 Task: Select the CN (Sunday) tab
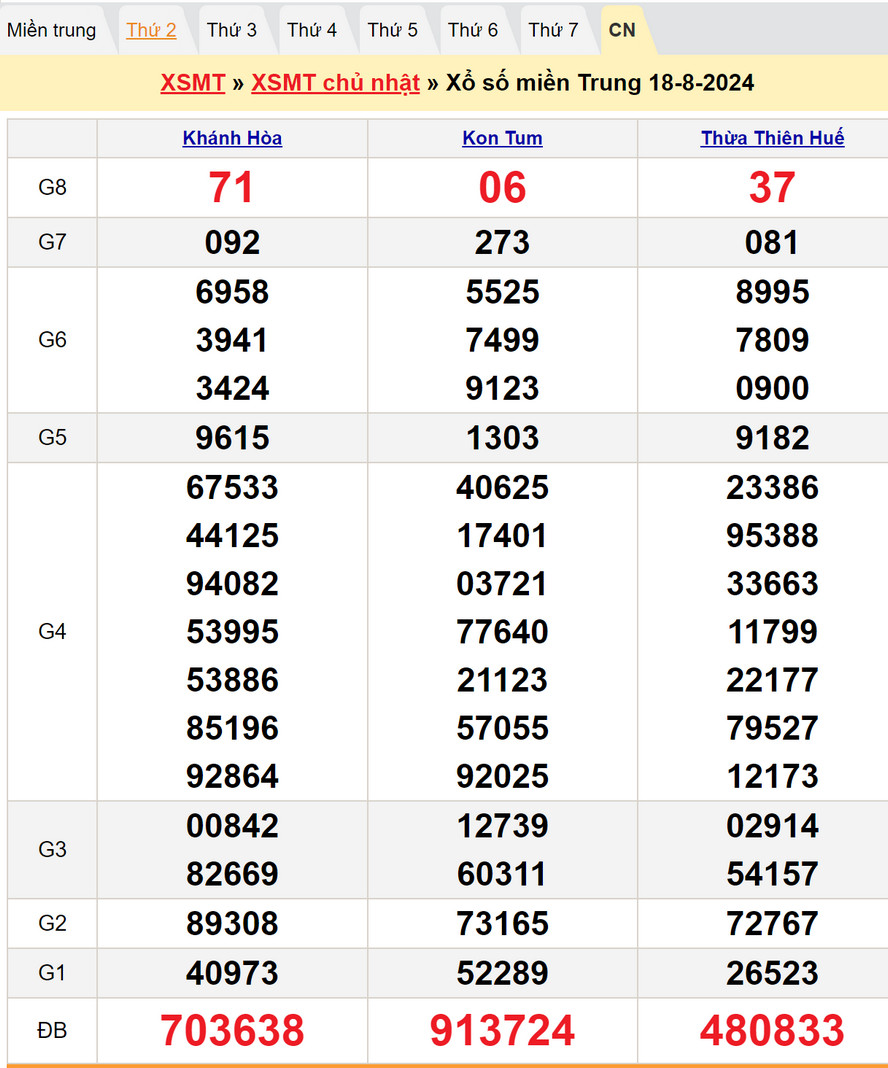(622, 30)
